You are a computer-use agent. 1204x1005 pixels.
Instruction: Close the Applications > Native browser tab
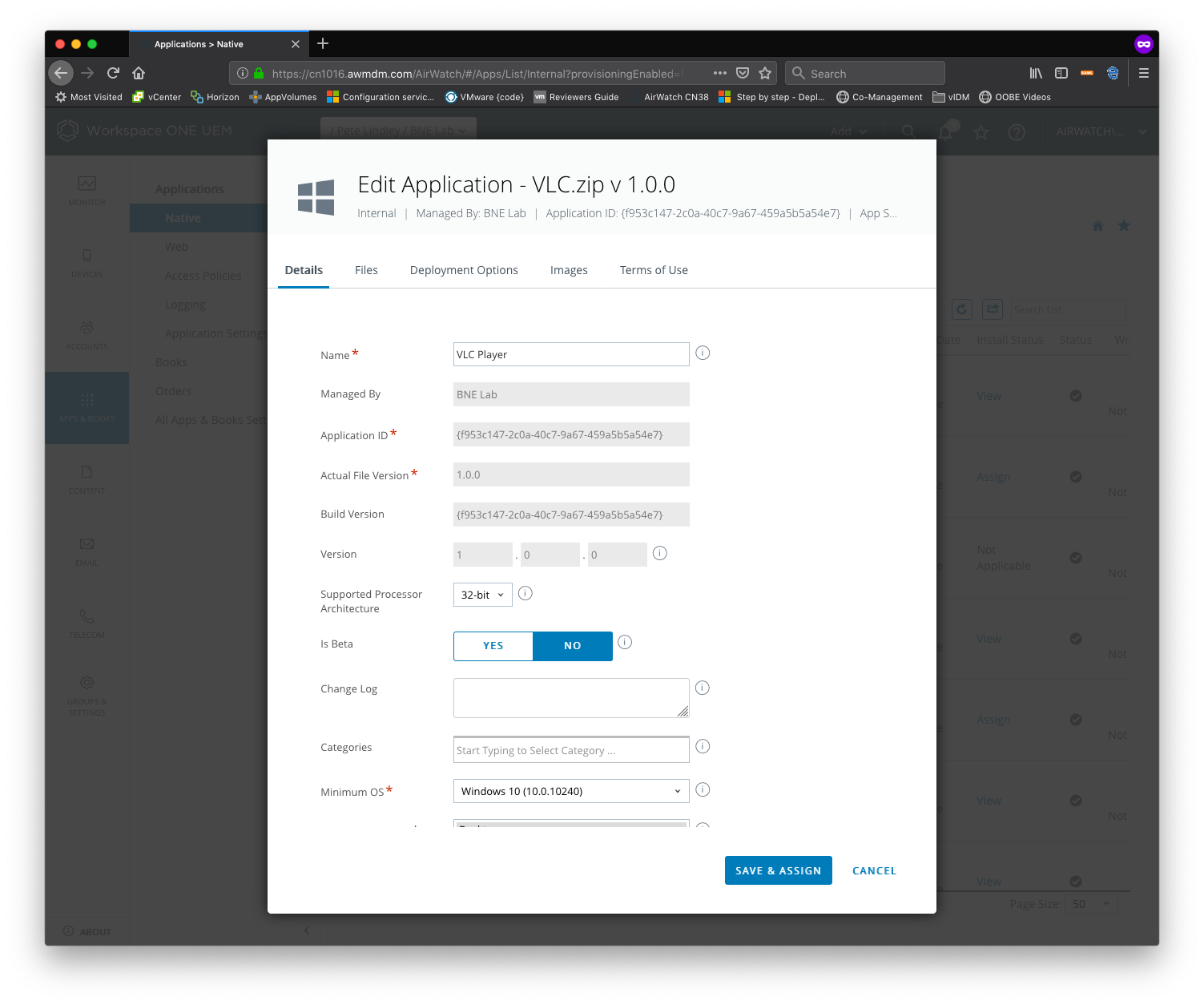[295, 44]
